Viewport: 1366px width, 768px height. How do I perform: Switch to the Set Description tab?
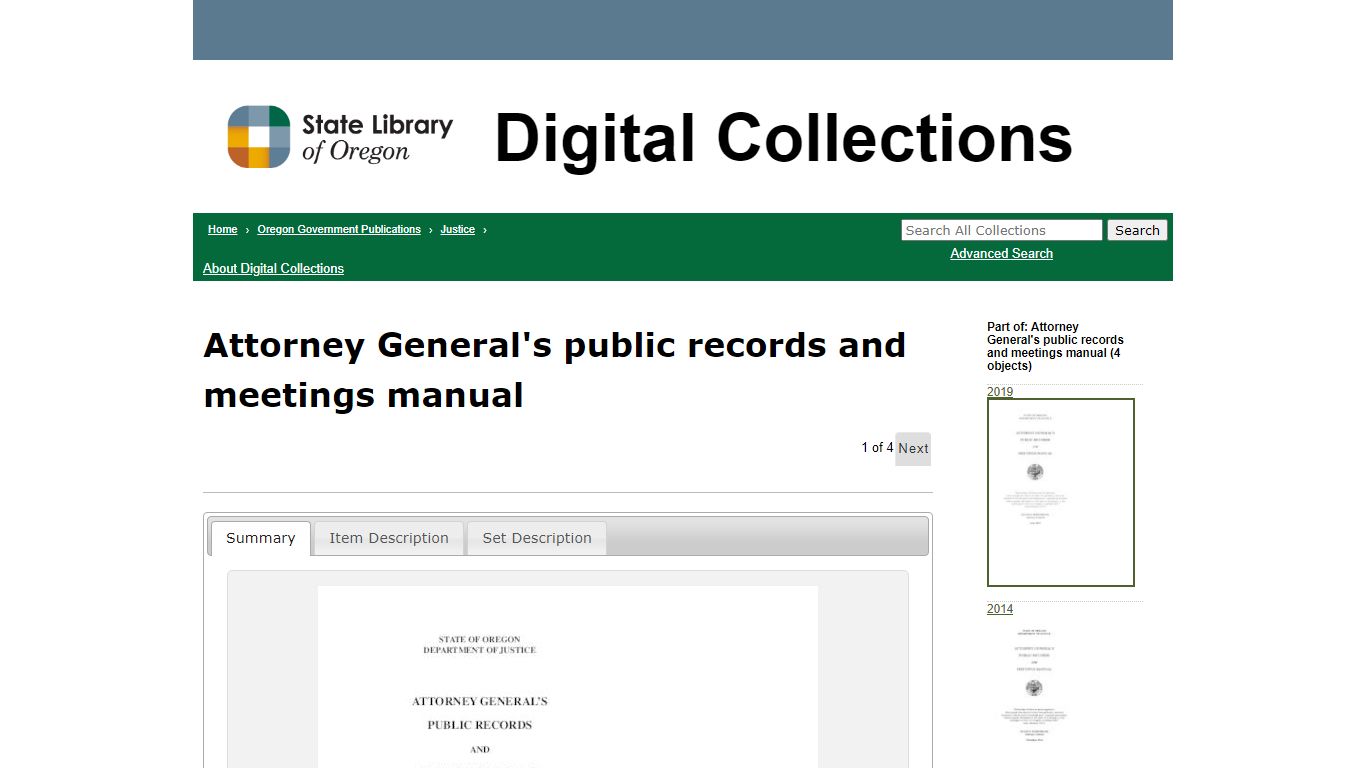[537, 538]
